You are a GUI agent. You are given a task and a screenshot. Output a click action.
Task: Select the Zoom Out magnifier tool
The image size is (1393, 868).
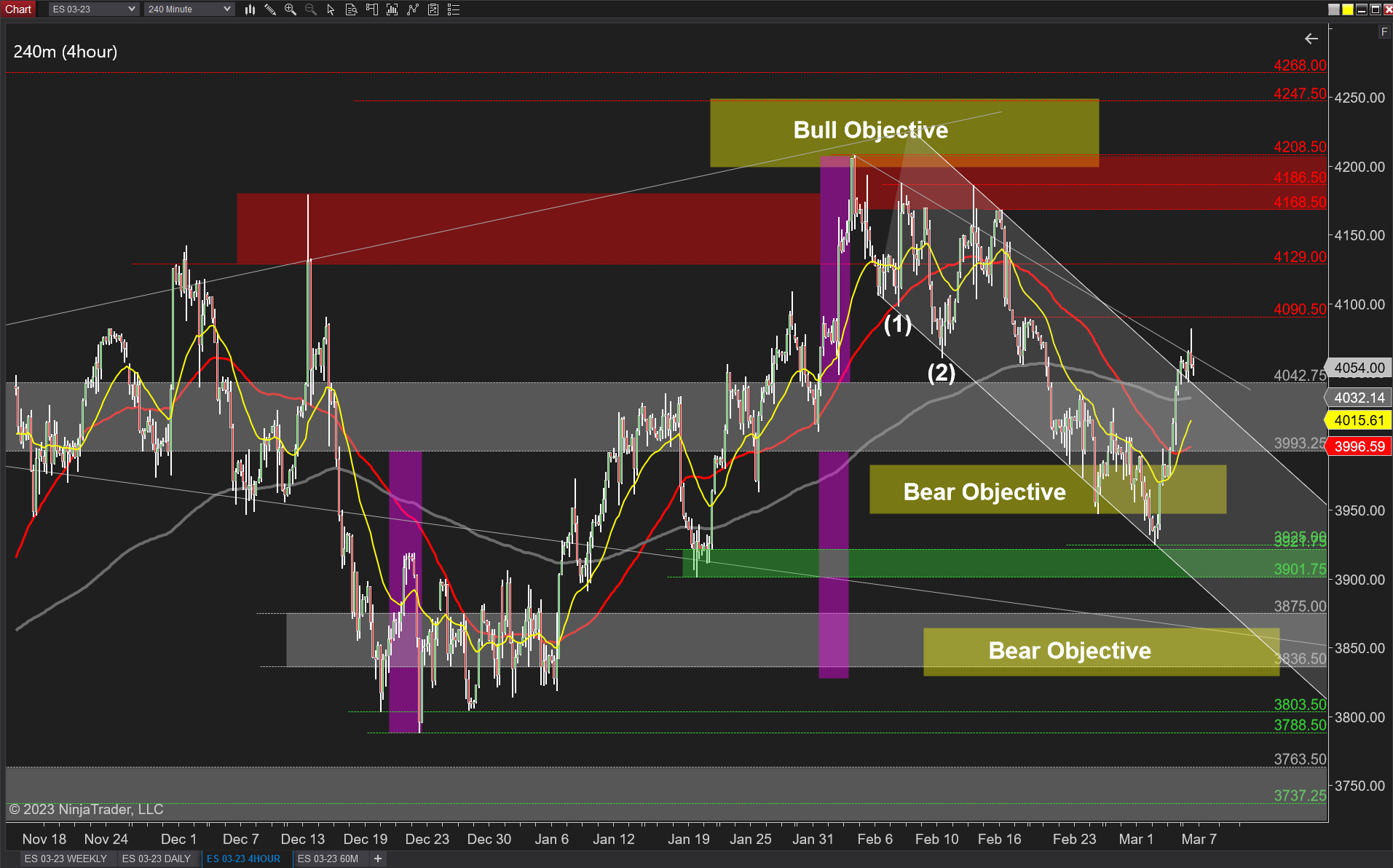click(x=311, y=9)
